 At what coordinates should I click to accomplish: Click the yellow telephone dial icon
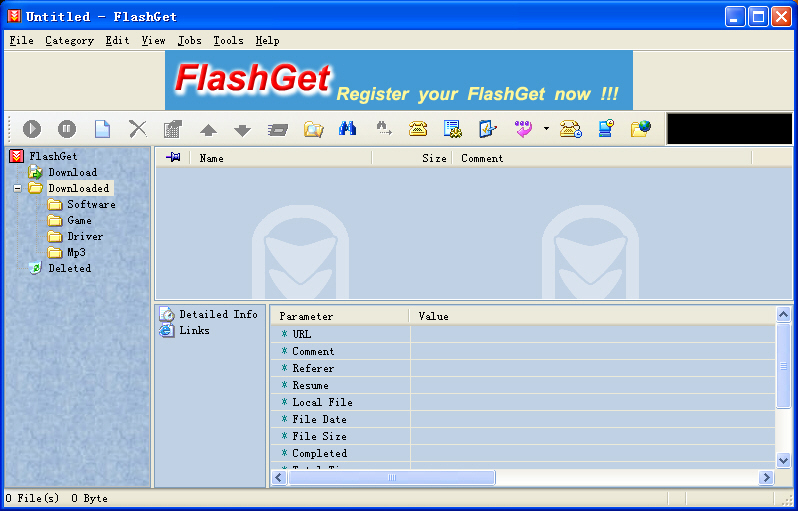[418, 129]
